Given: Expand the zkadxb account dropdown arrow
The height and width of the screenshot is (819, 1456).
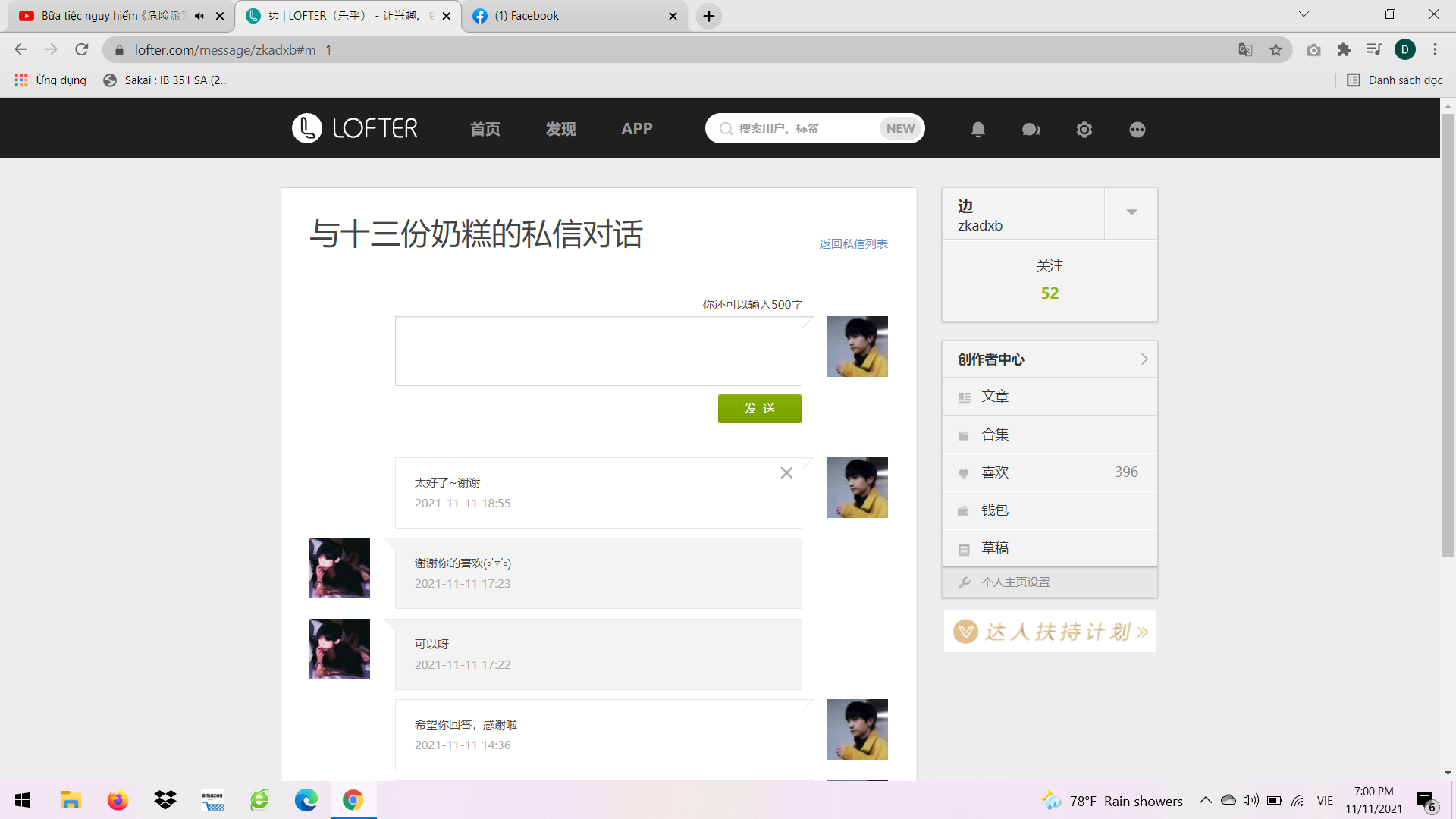Looking at the screenshot, I should pyautogui.click(x=1131, y=213).
